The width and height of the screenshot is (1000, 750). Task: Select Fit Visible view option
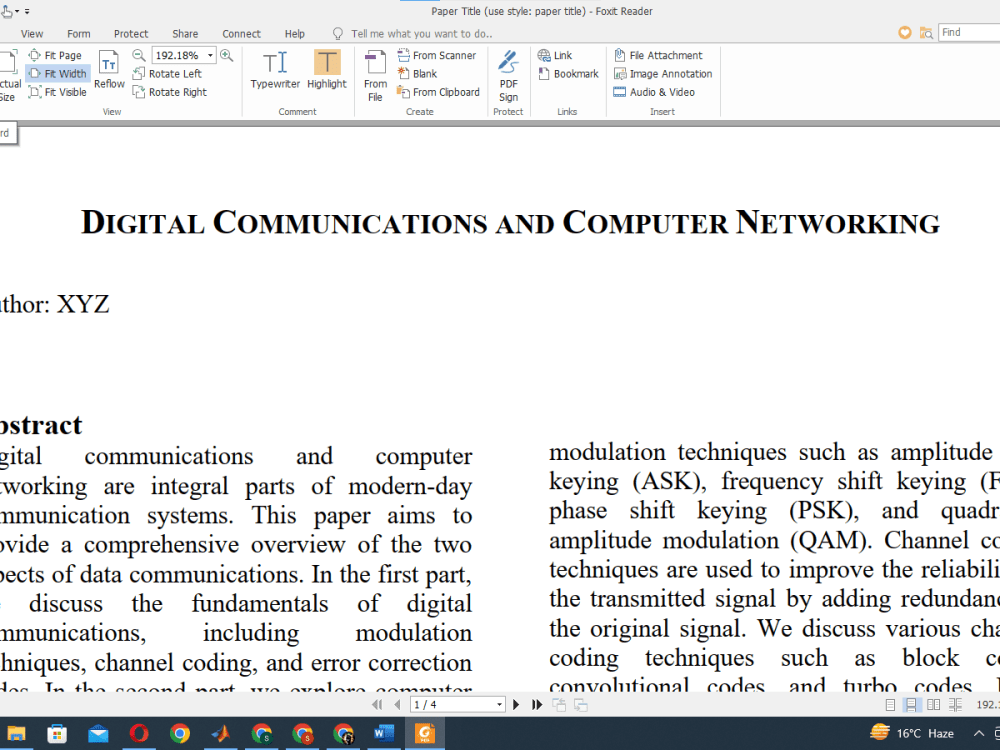[x=57, y=92]
